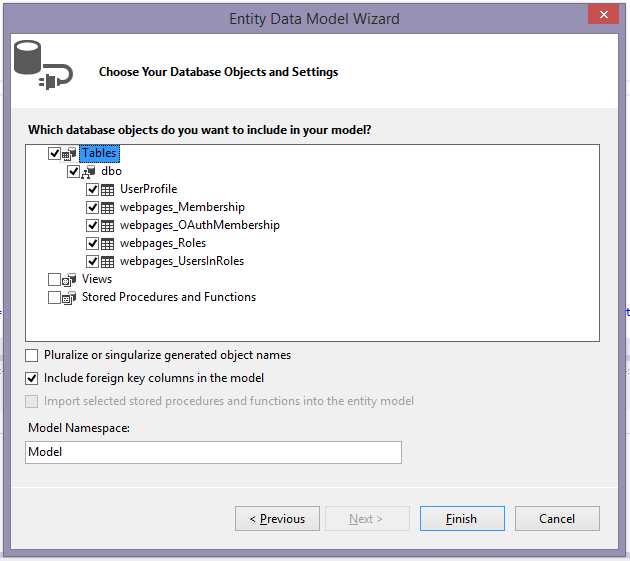The image size is (630, 561).
Task: Click the Views node icon
Action: pyautogui.click(x=69, y=280)
